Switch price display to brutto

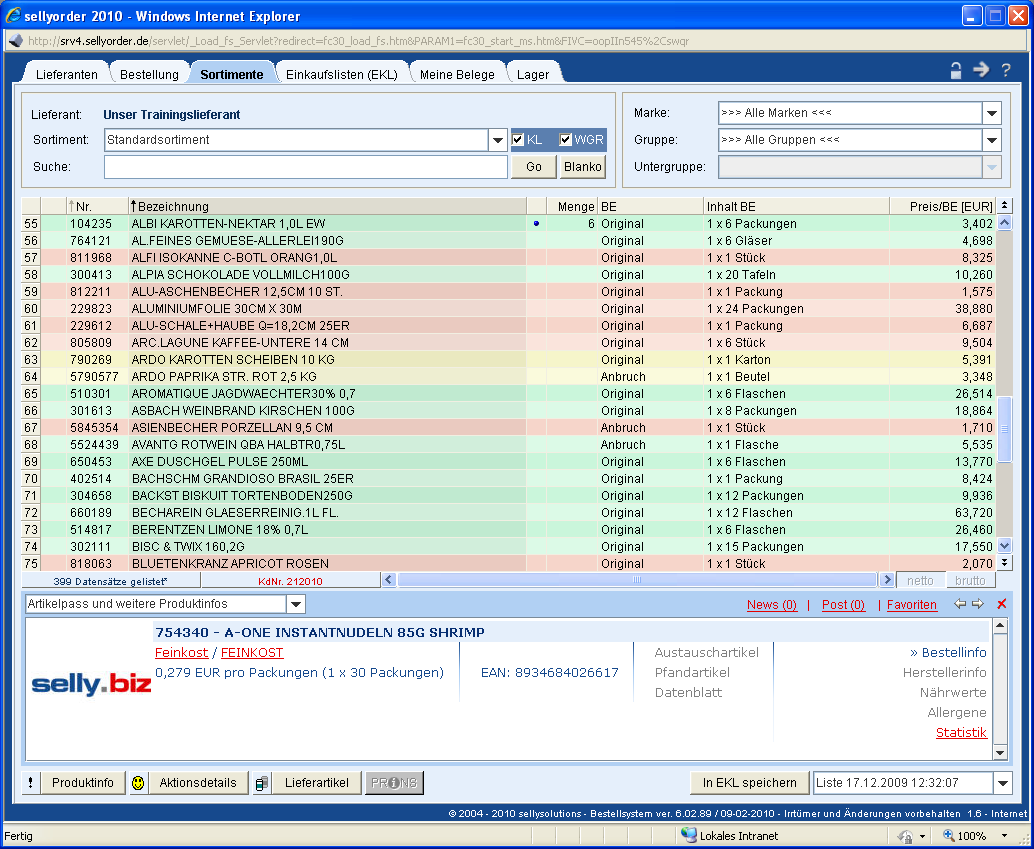970,580
